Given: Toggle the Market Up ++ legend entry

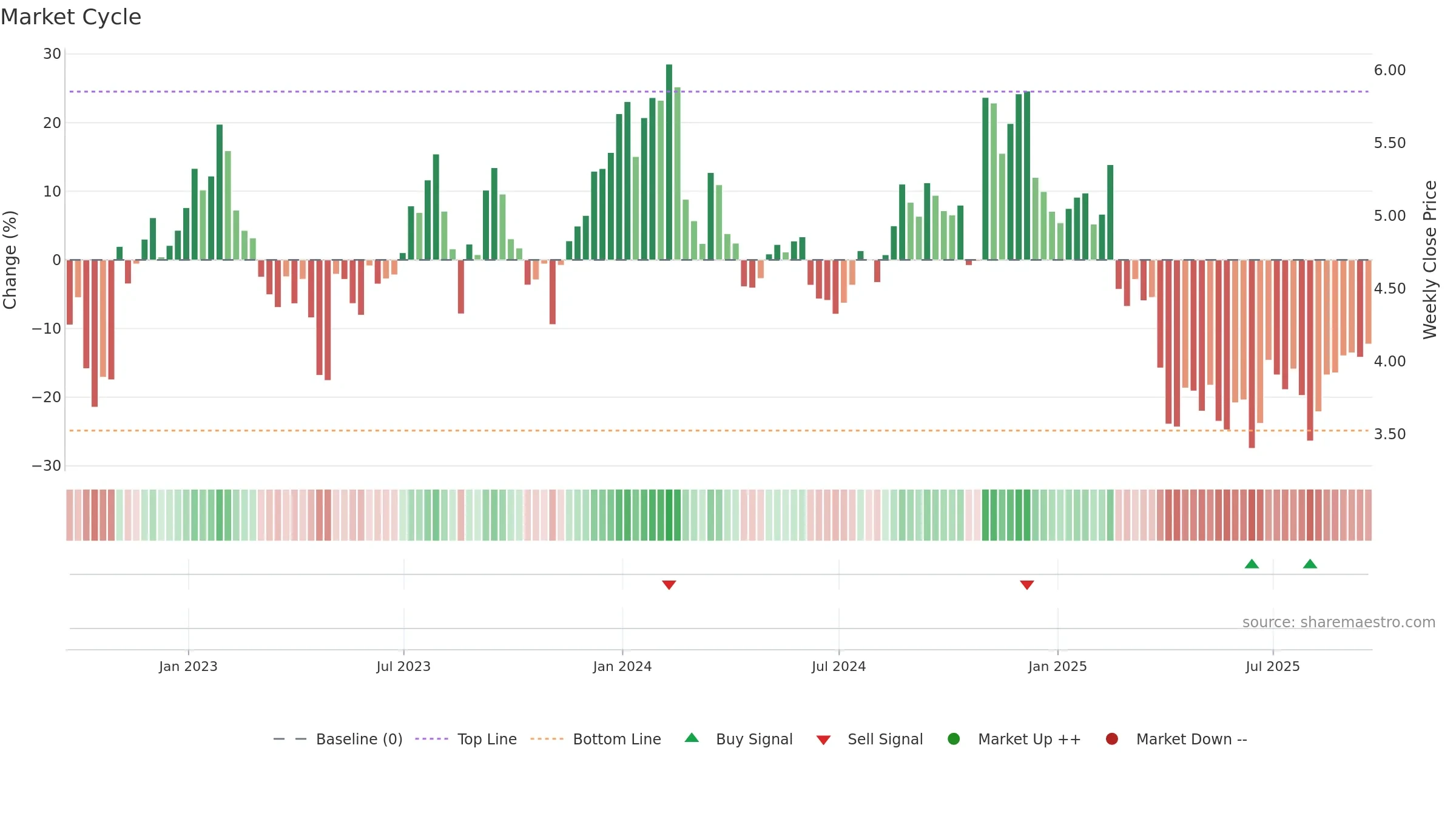Looking at the screenshot, I should (x=1014, y=739).
